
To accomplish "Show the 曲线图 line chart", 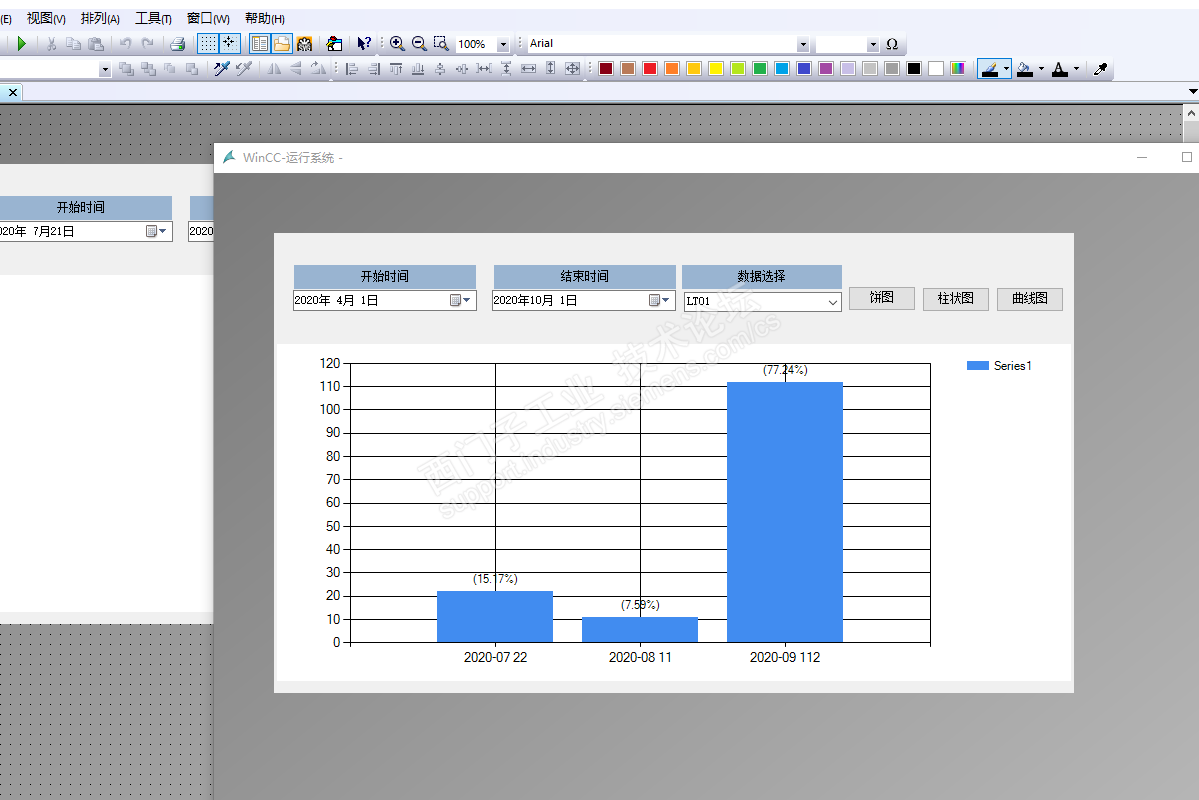I will [x=1030, y=298].
